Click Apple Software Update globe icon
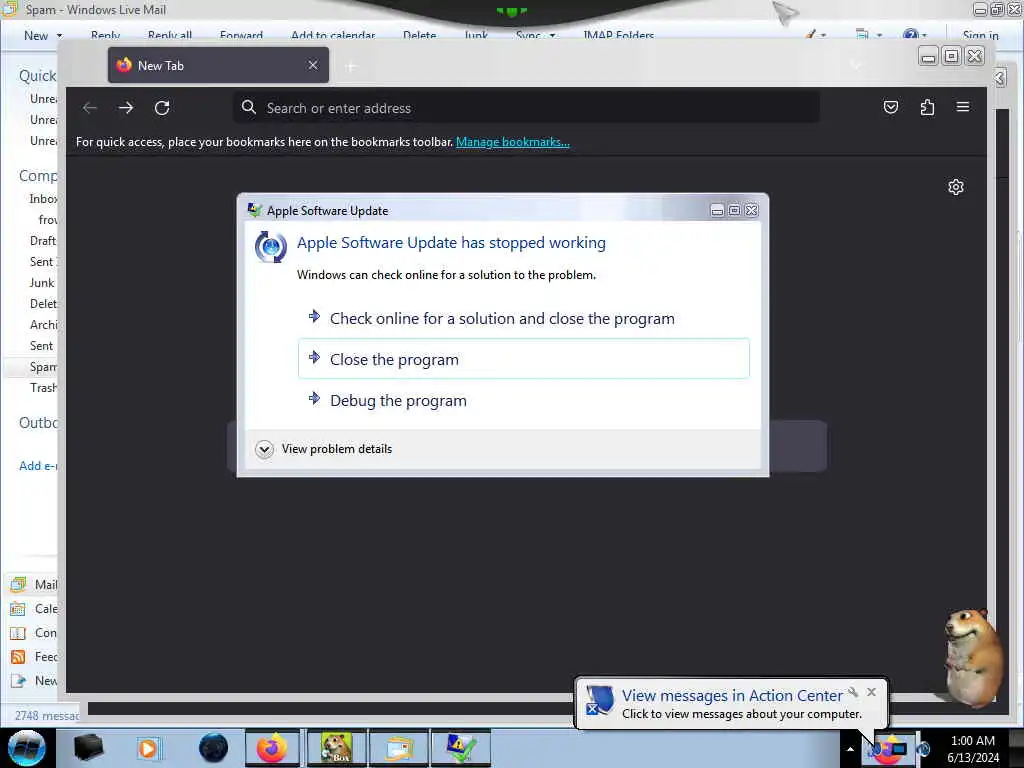This screenshot has height=768, width=1024. click(270, 247)
